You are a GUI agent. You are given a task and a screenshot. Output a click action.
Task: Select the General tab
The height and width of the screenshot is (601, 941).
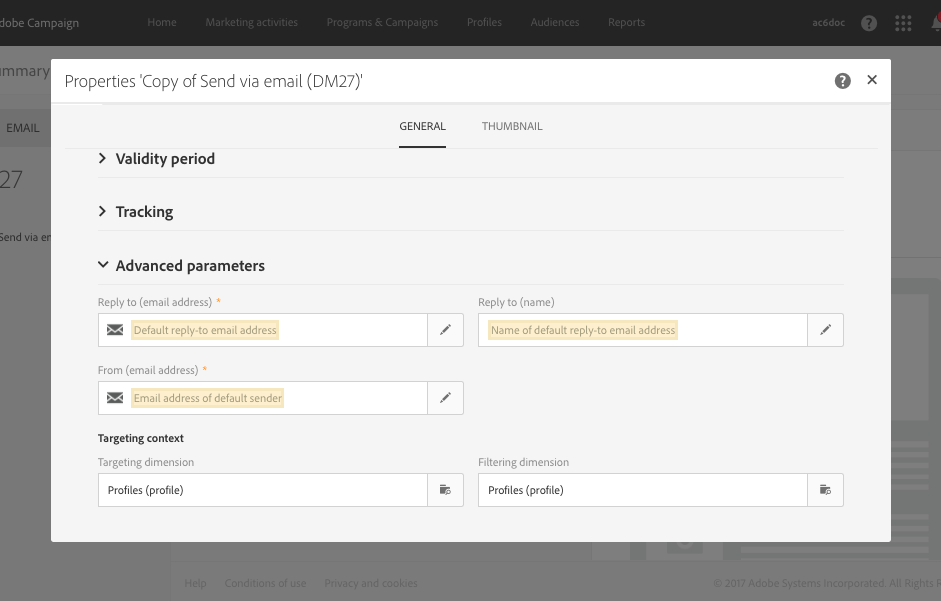[x=422, y=127]
